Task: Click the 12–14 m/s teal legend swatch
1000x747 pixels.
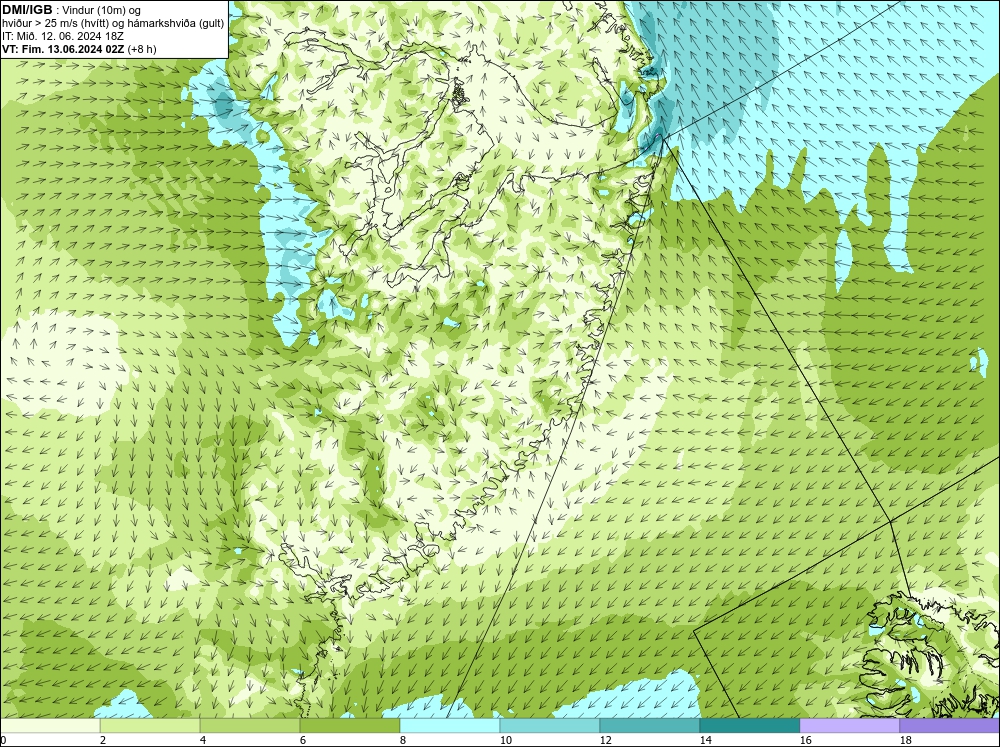Action: pos(650,725)
